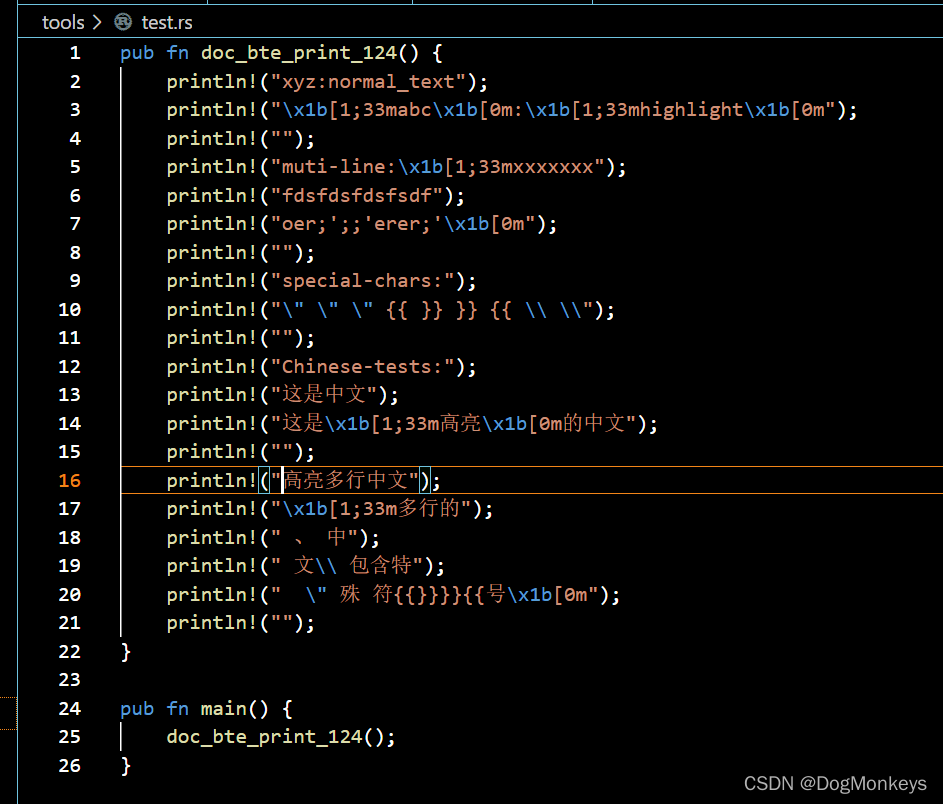Click doc_bte_print_124 call on line 25
This screenshot has width=943, height=804.
(265, 737)
